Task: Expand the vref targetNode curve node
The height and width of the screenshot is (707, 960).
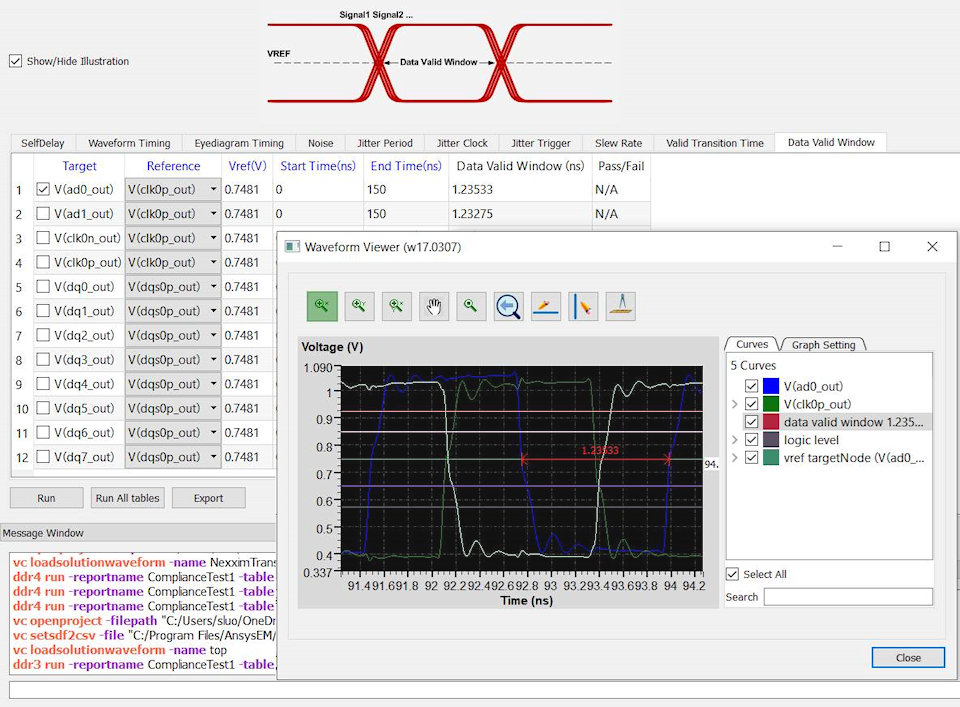Action: pyautogui.click(x=735, y=457)
